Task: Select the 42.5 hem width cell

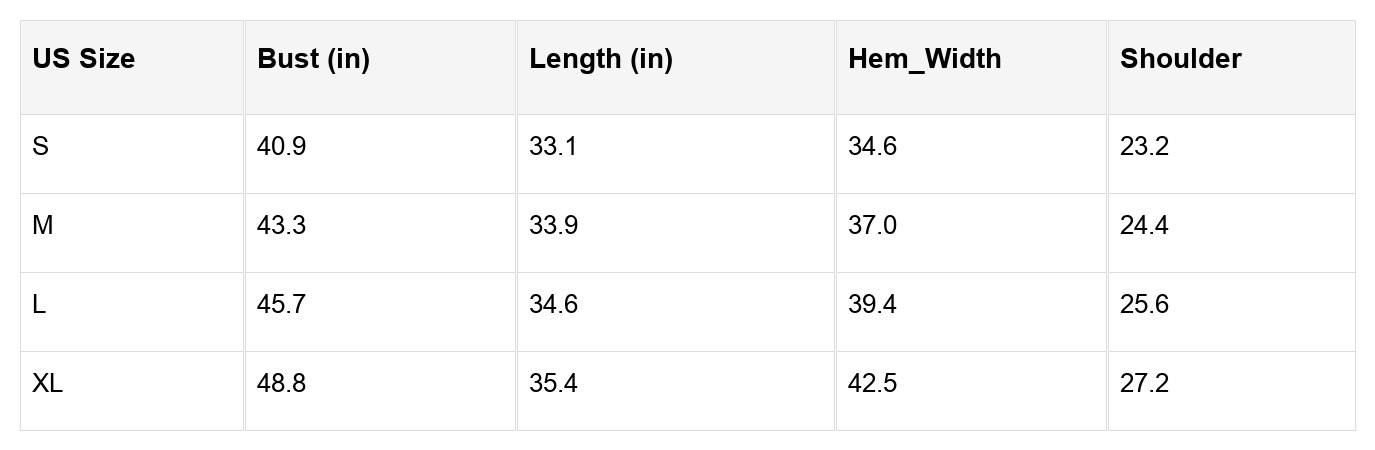Action: pyautogui.click(x=872, y=383)
